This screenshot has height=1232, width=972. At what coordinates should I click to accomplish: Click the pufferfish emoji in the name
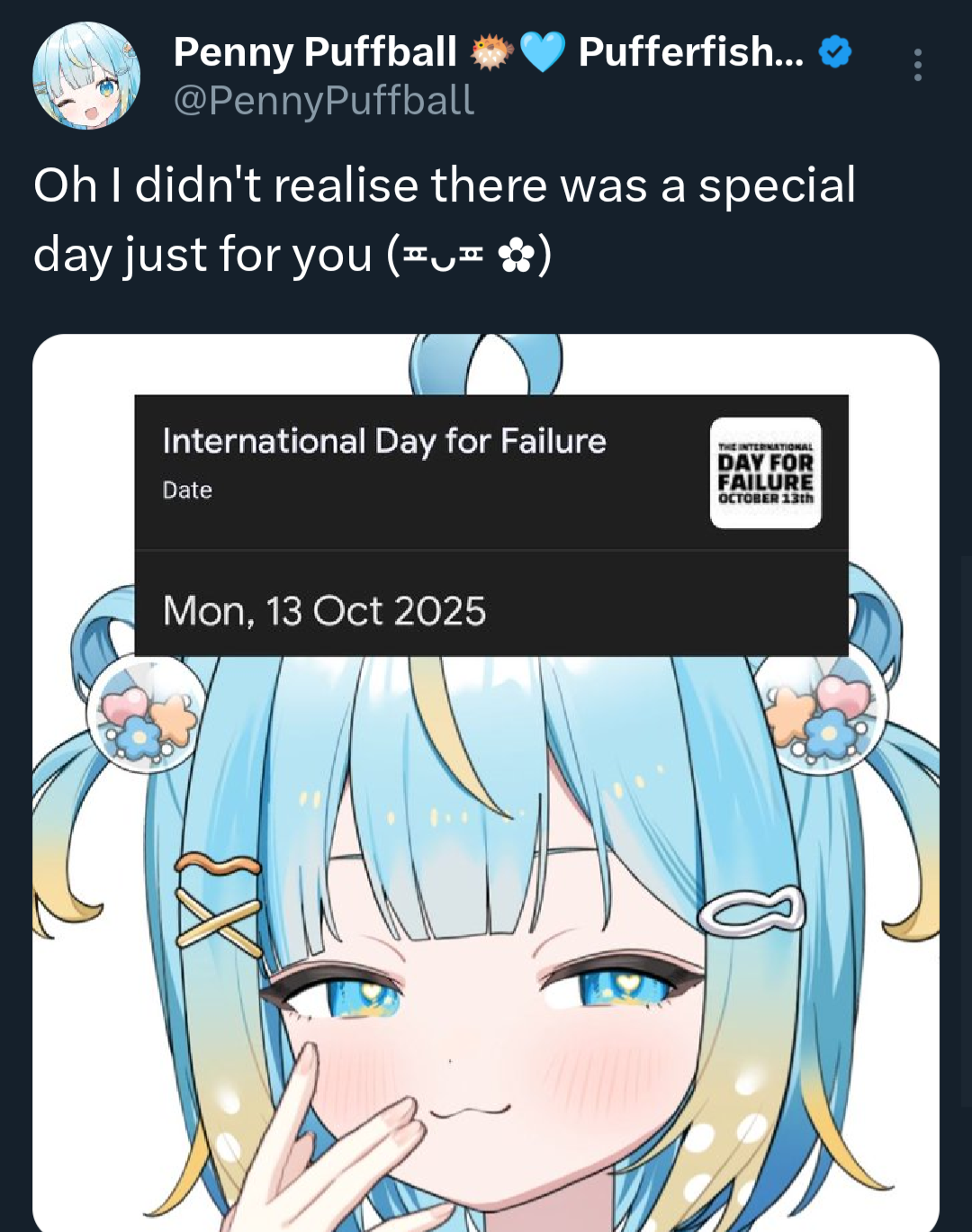491,52
